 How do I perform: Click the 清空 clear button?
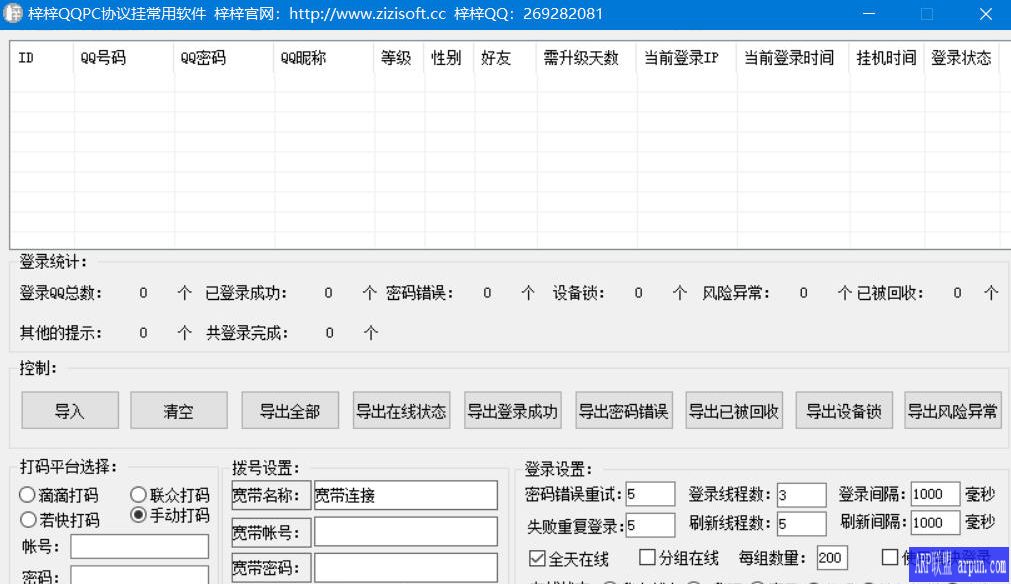pos(179,411)
